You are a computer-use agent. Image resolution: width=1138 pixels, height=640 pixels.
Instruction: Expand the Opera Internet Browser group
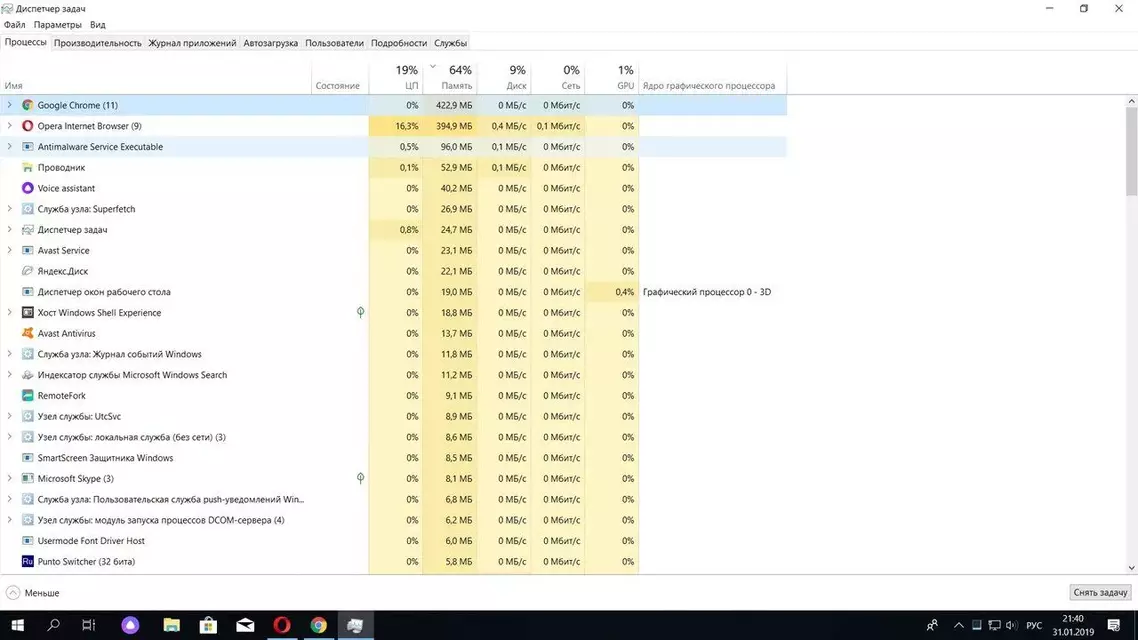[x=9, y=126]
